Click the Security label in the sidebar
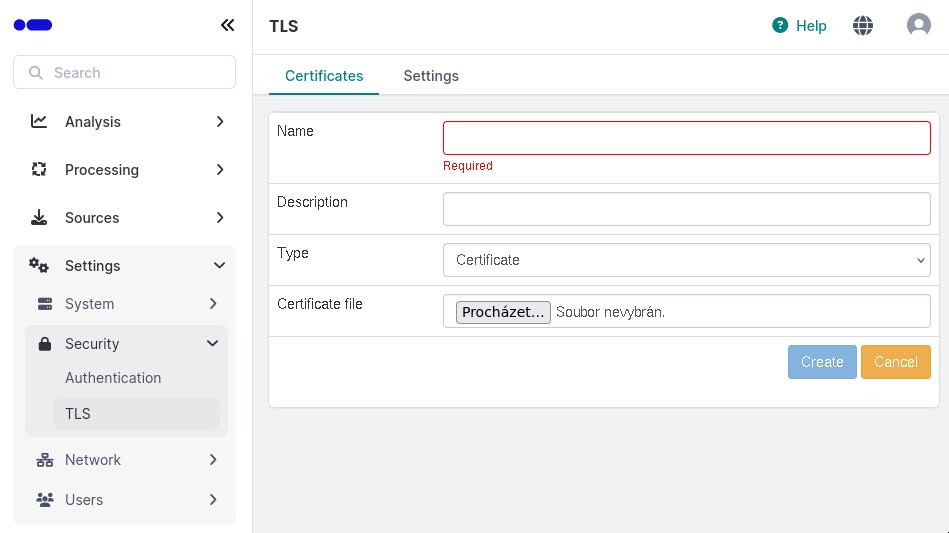Image resolution: width=949 pixels, height=533 pixels. [x=92, y=344]
